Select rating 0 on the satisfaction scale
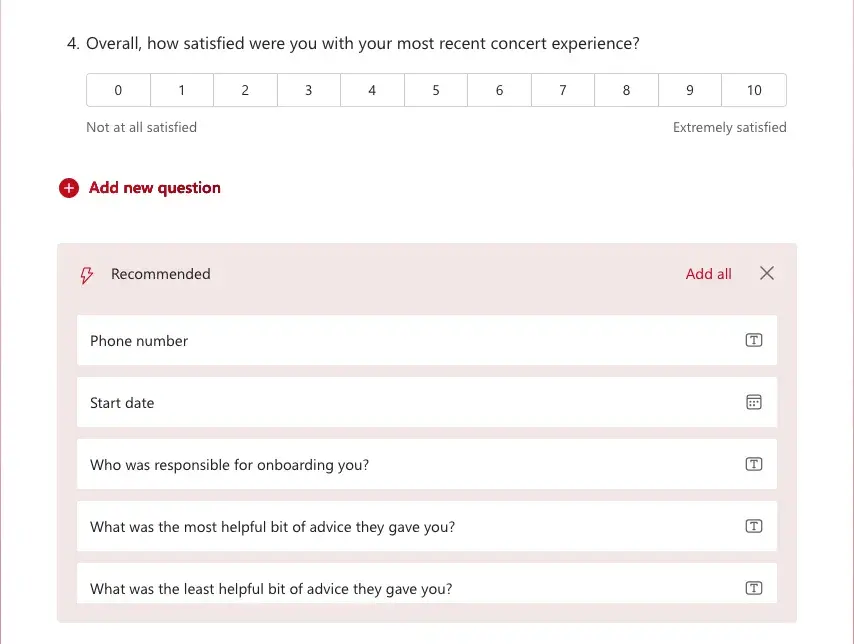The width and height of the screenshot is (854, 644). [117, 89]
